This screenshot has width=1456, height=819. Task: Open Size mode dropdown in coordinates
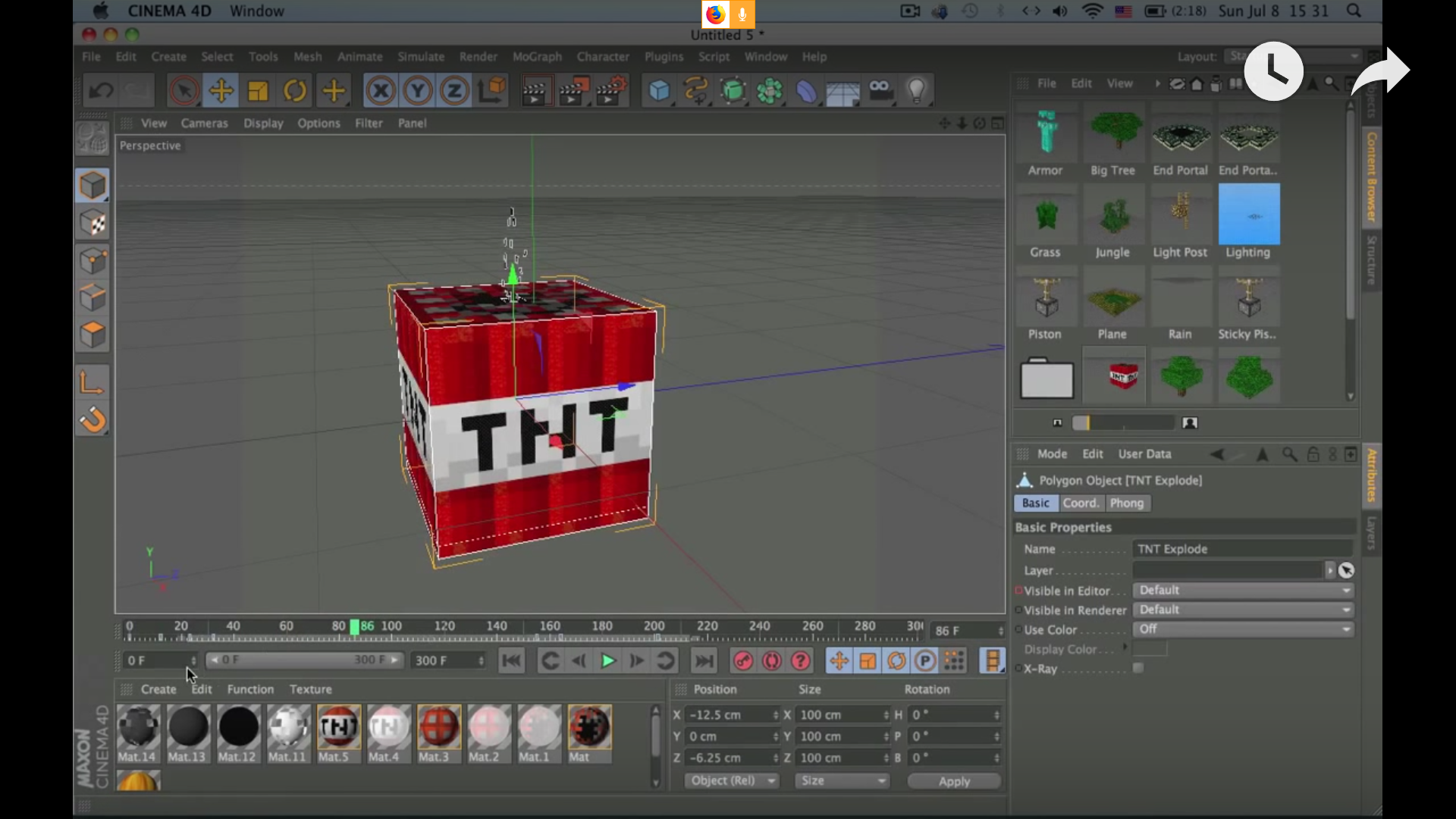[843, 780]
